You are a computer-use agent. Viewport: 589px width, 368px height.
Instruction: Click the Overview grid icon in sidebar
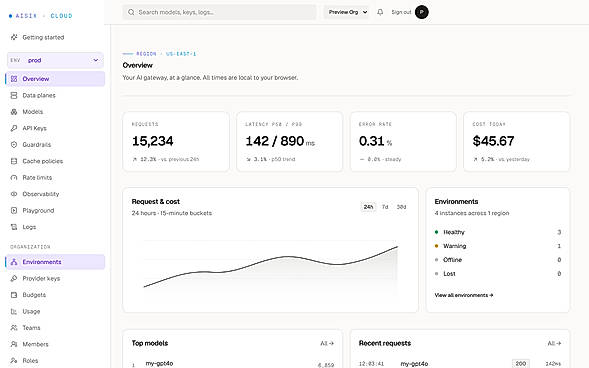coord(14,79)
